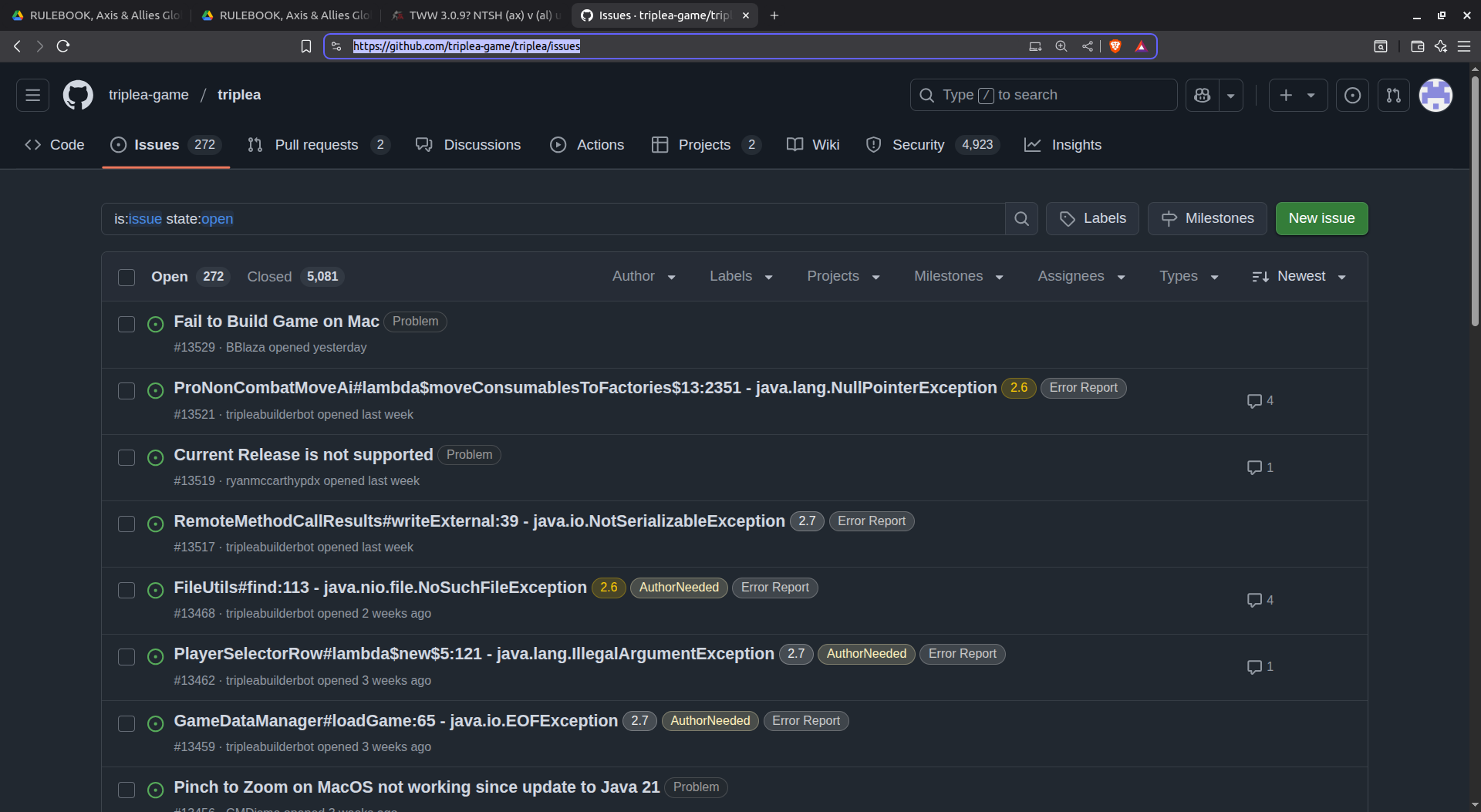Viewport: 1481px width, 812px height.
Task: Check the Pinch to Zoom issue checkbox
Action: [127, 790]
